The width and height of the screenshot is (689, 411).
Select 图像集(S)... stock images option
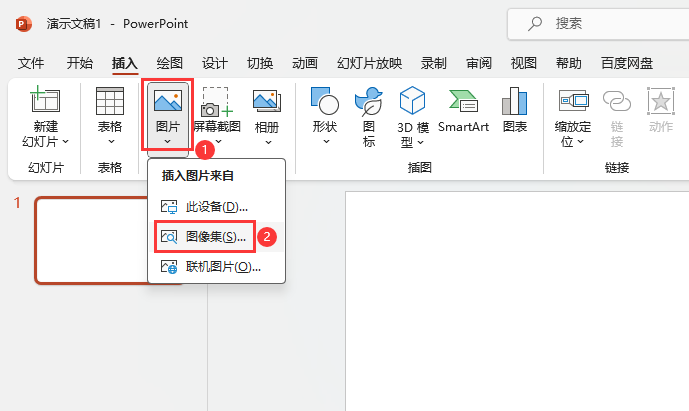(215, 237)
